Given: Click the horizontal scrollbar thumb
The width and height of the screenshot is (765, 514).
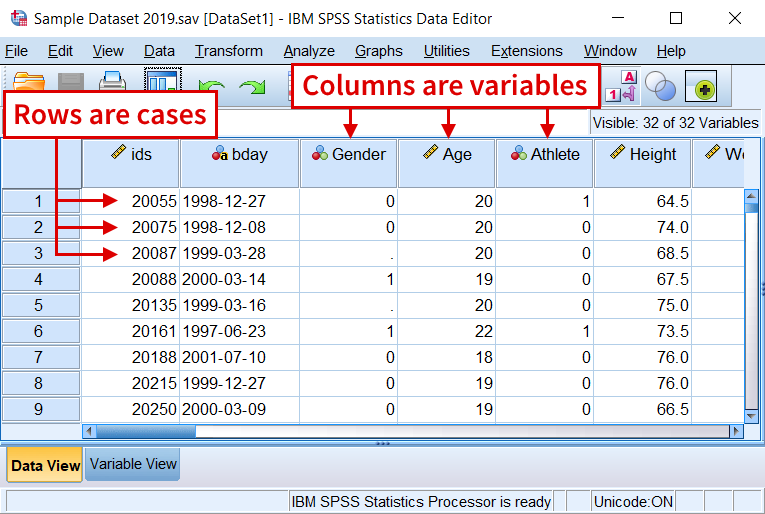Looking at the screenshot, I should click(146, 431).
